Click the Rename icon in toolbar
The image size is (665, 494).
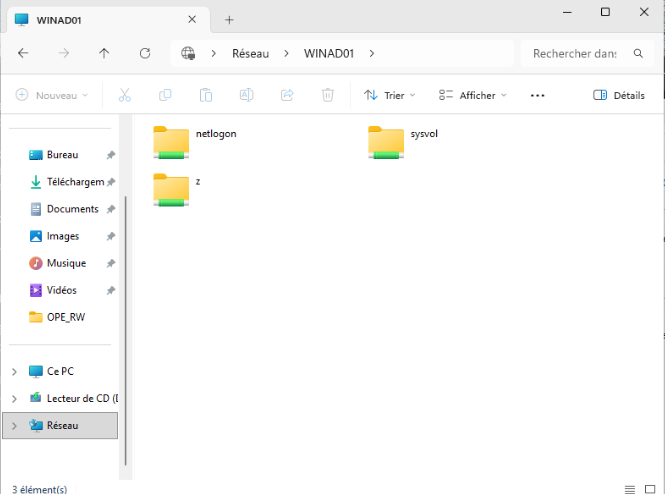[246, 95]
